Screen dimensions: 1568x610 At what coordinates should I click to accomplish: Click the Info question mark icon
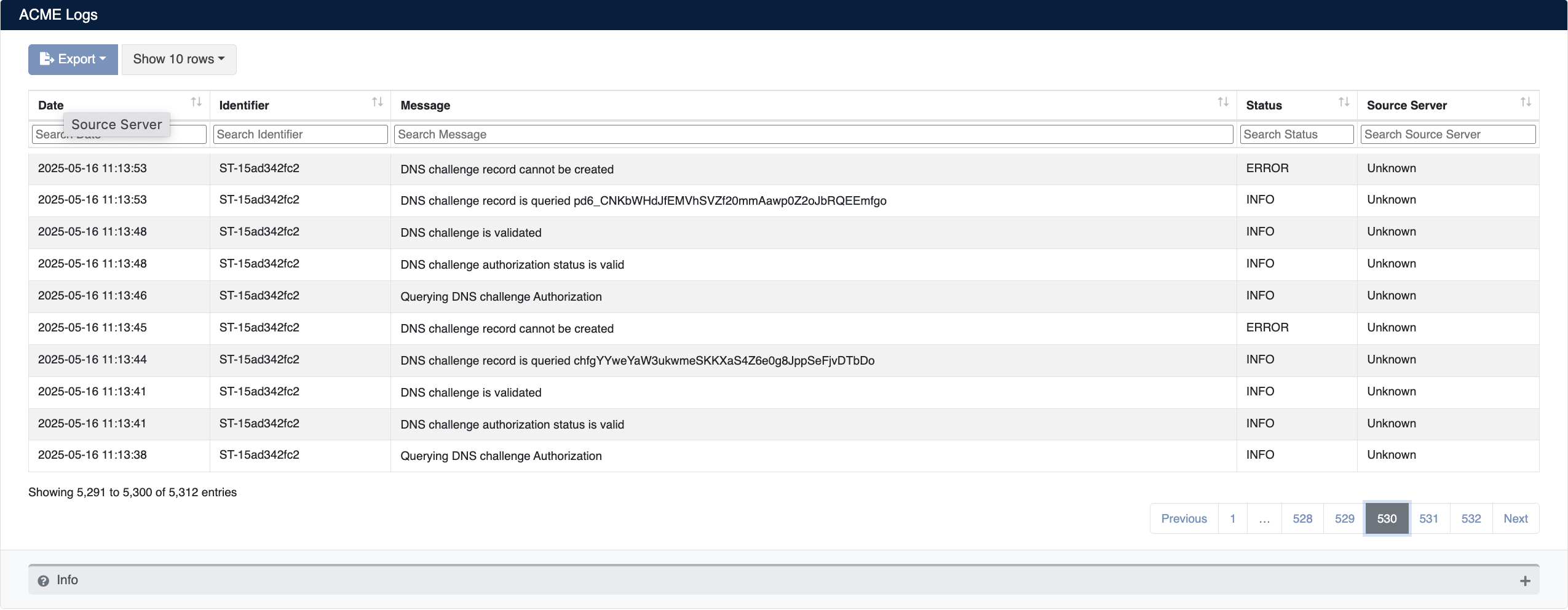pos(43,581)
